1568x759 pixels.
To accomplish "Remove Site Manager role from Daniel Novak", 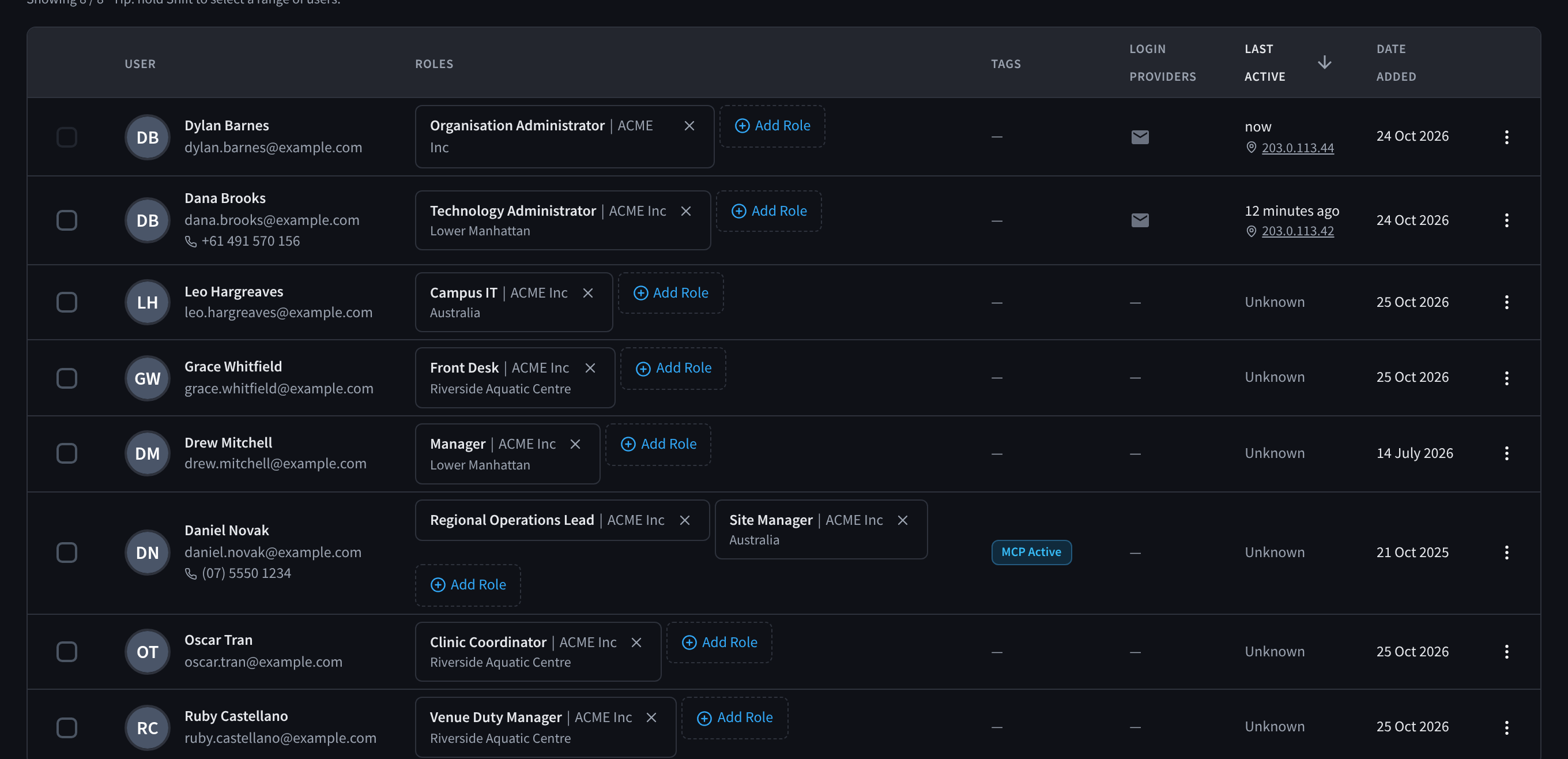I will click(903, 520).
